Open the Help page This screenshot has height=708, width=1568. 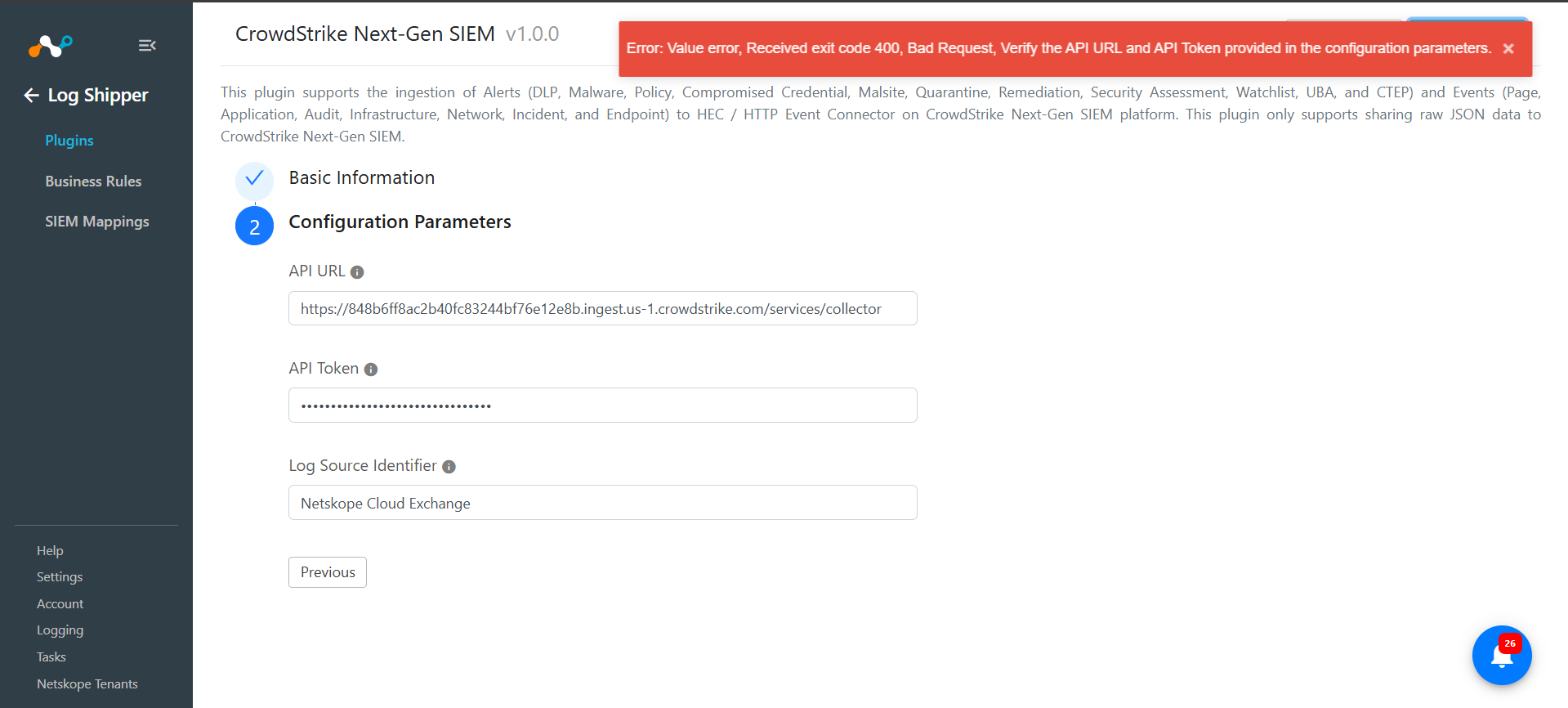point(50,551)
